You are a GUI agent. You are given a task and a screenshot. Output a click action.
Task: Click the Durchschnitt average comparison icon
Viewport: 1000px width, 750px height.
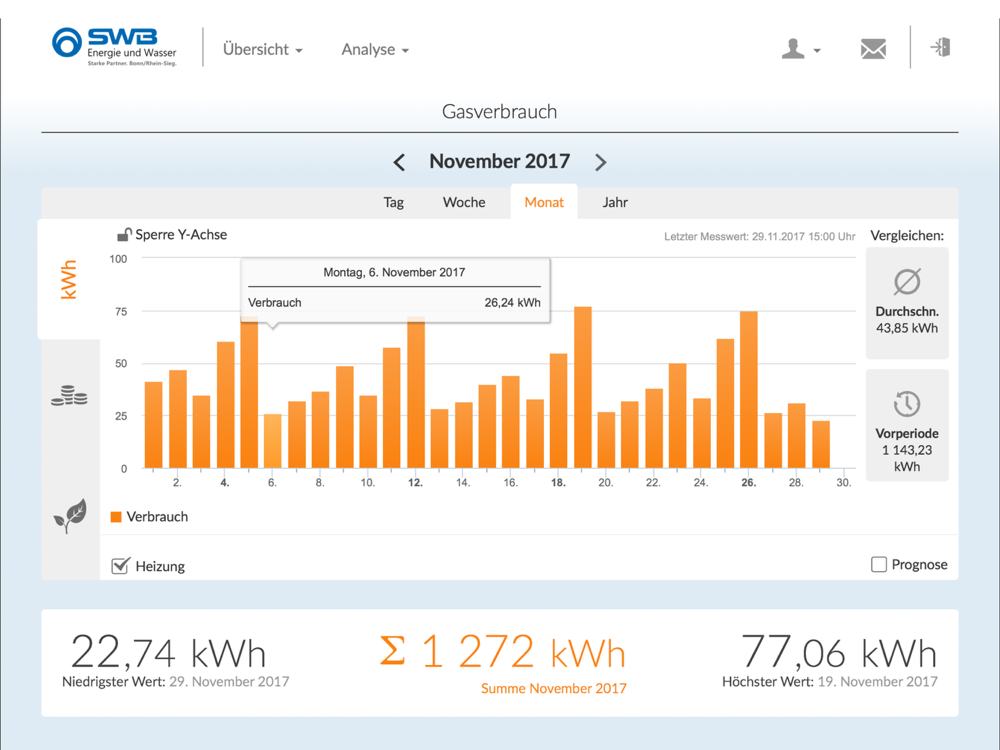(x=906, y=282)
